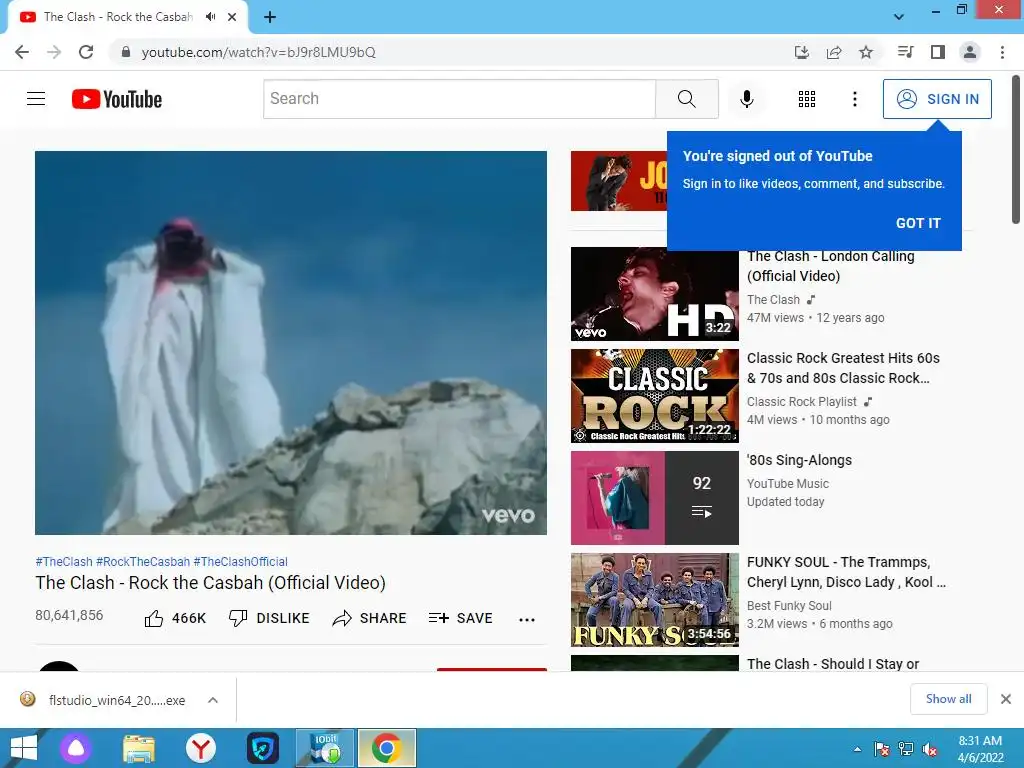The image size is (1024, 768).
Task: Open Chrome three-dot menu
Action: (x=1002, y=52)
